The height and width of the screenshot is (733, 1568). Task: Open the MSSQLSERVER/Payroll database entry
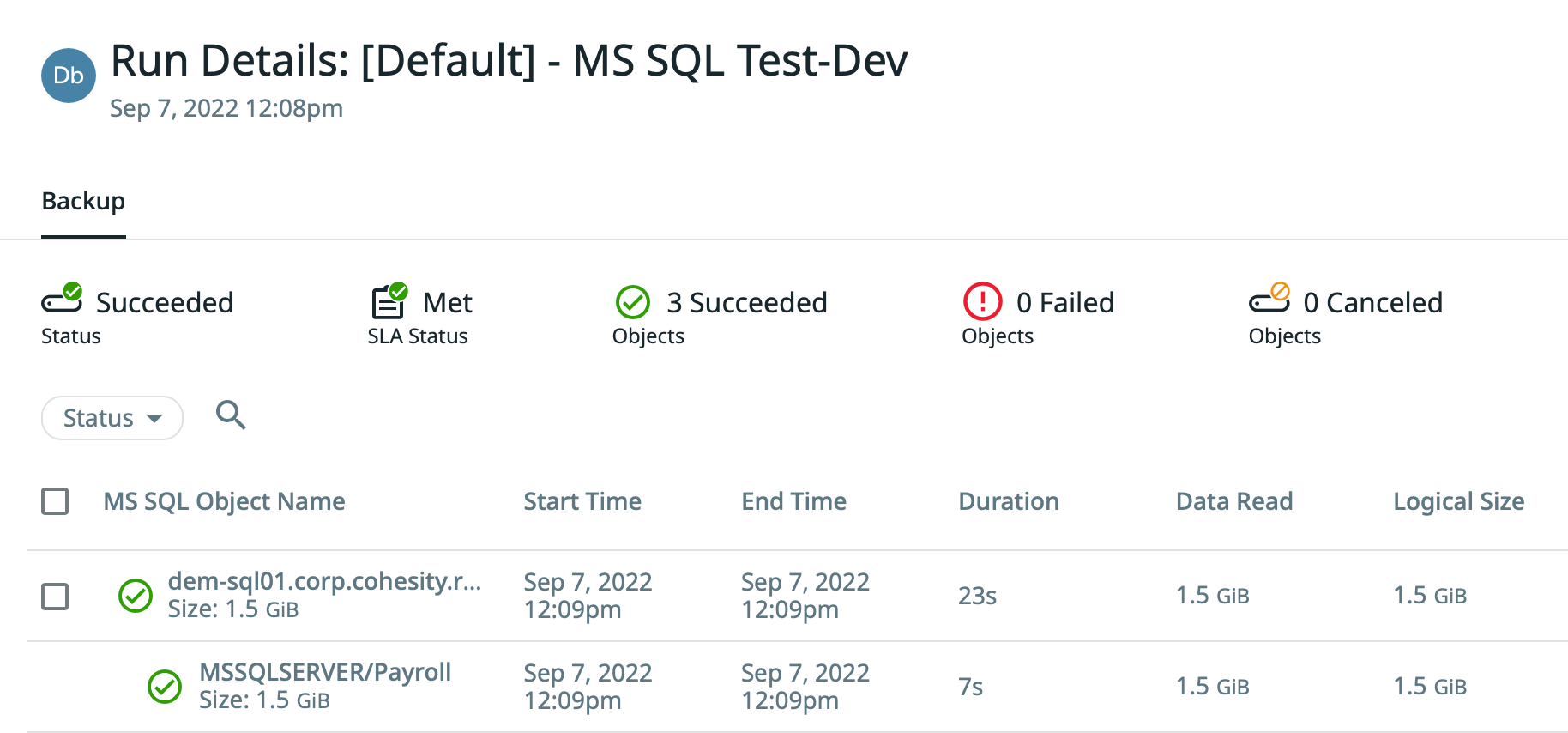[325, 672]
